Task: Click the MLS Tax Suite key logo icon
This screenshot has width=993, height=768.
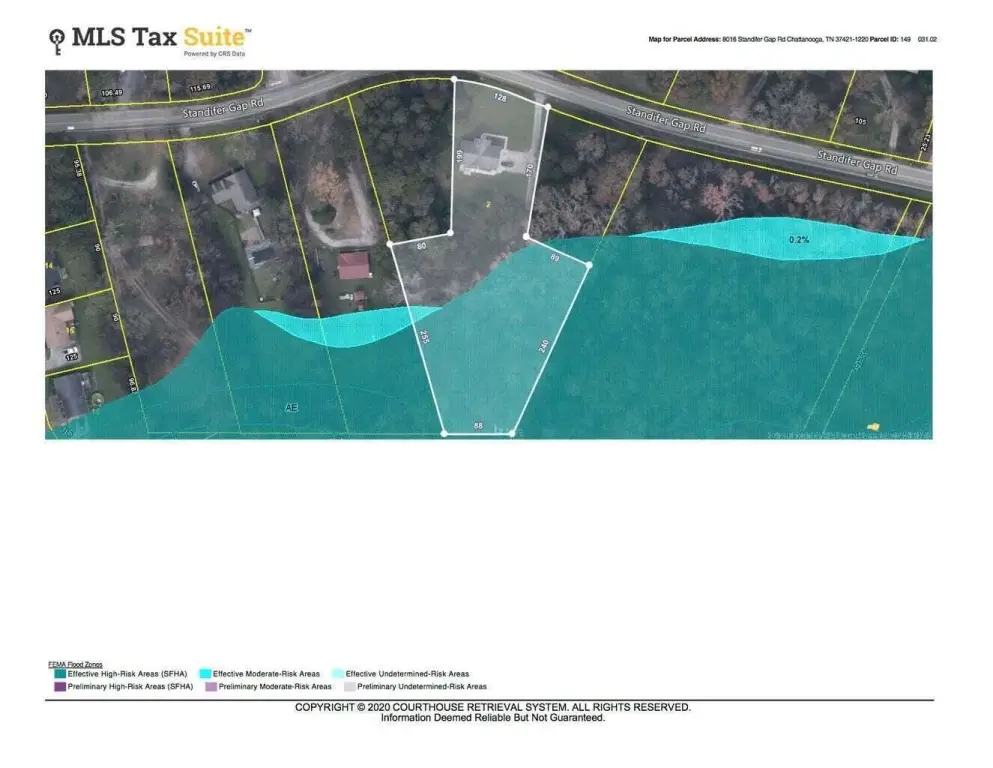Action: point(58,41)
